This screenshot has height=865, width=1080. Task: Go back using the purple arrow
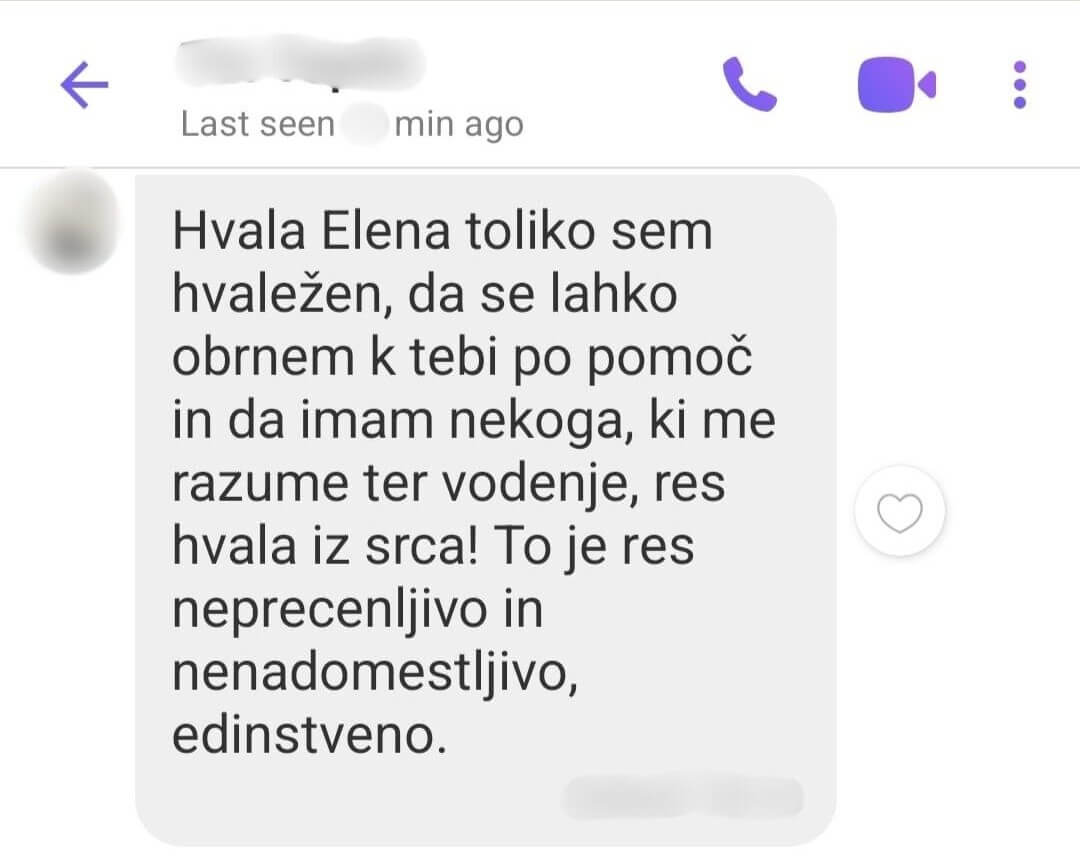coord(85,85)
